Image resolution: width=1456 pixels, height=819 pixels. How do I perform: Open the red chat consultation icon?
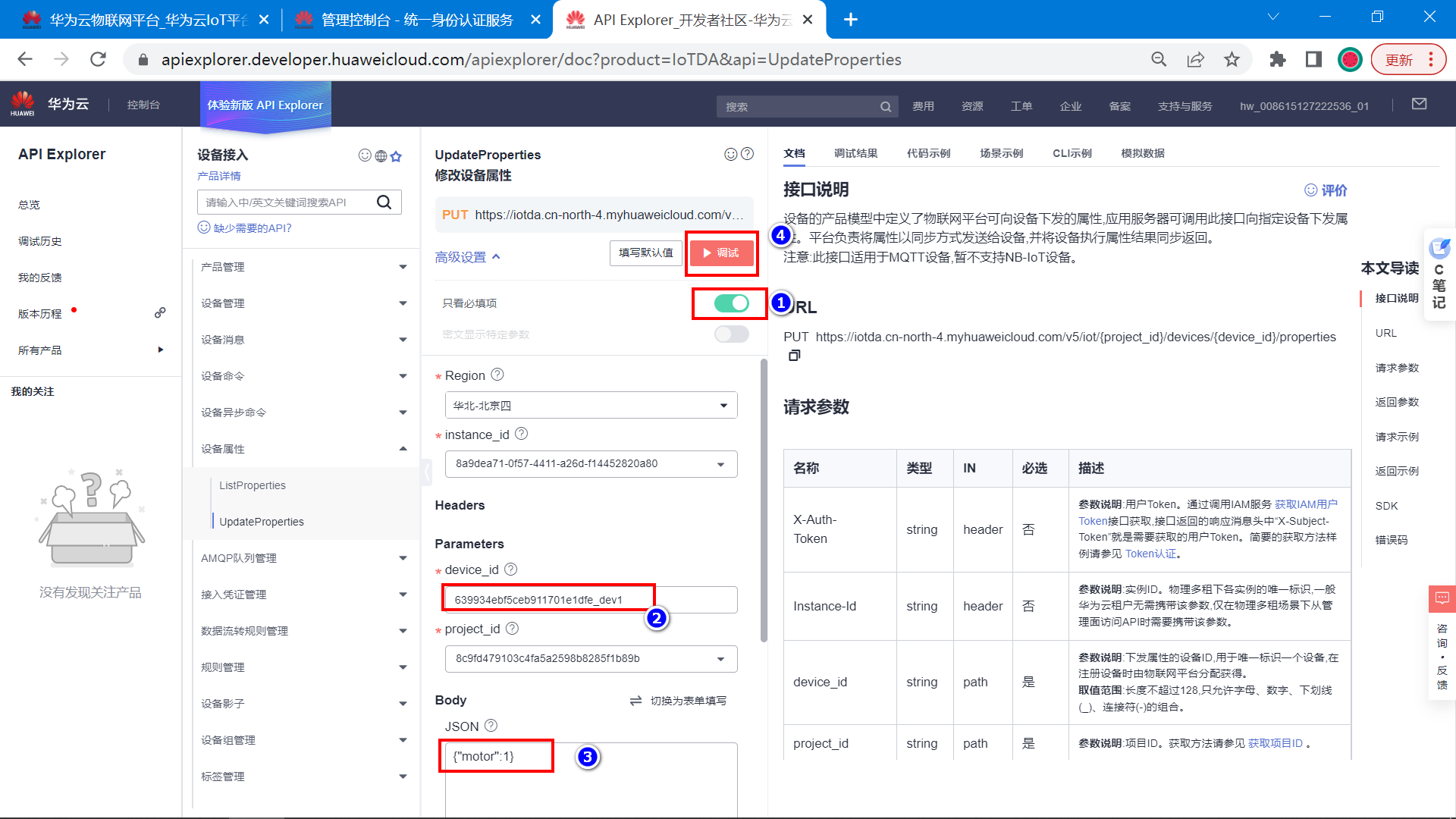tap(1441, 598)
